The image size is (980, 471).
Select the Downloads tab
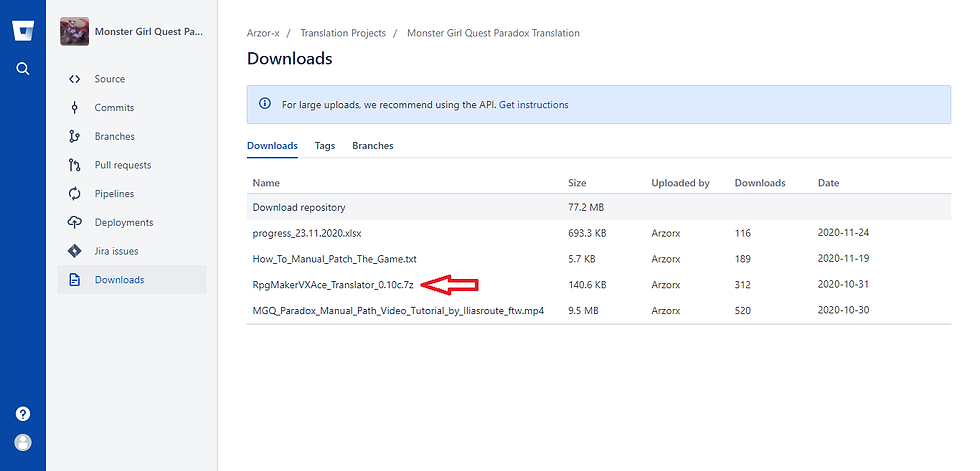point(272,146)
